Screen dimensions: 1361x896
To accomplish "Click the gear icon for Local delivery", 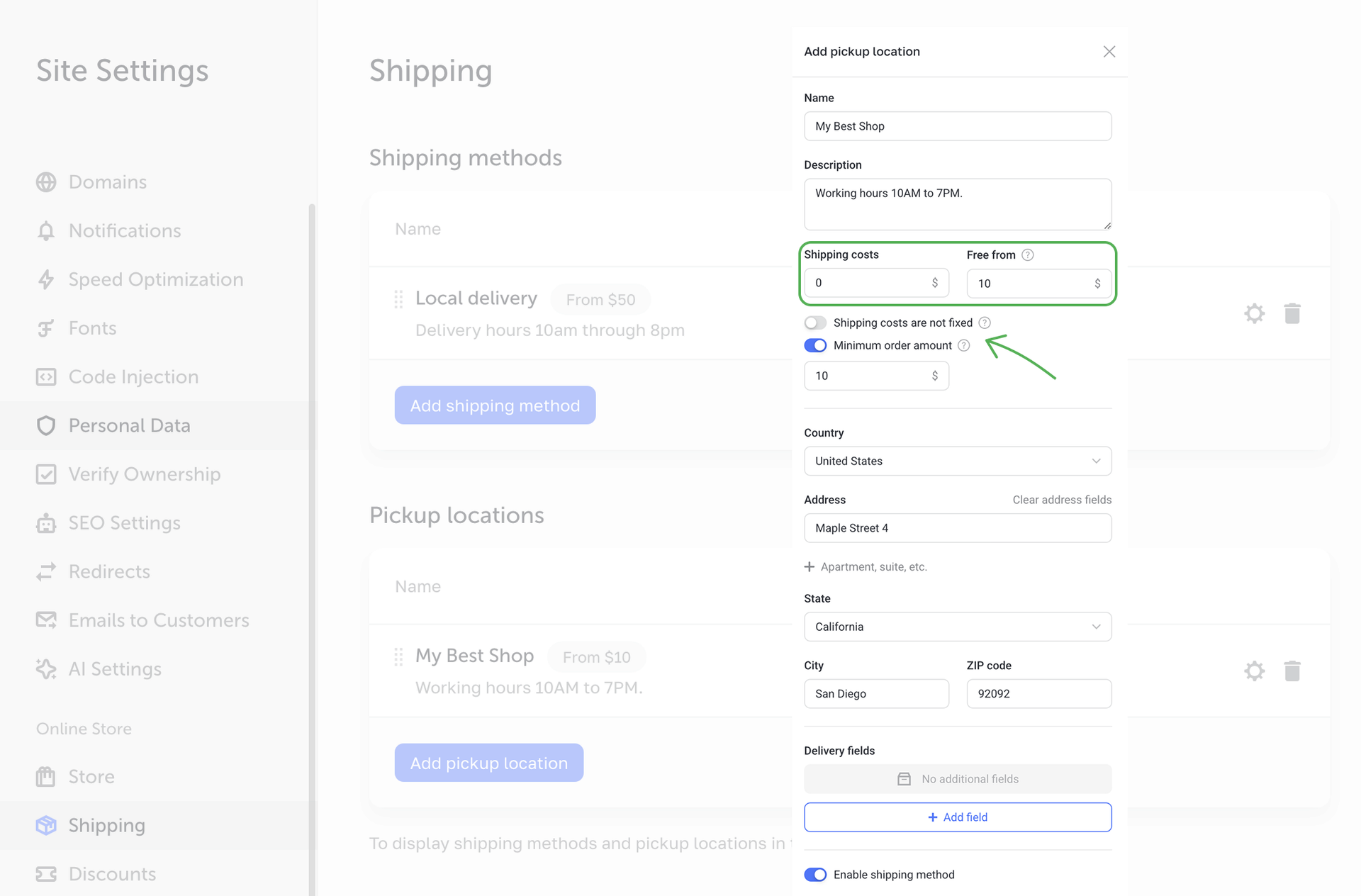I will [x=1254, y=313].
